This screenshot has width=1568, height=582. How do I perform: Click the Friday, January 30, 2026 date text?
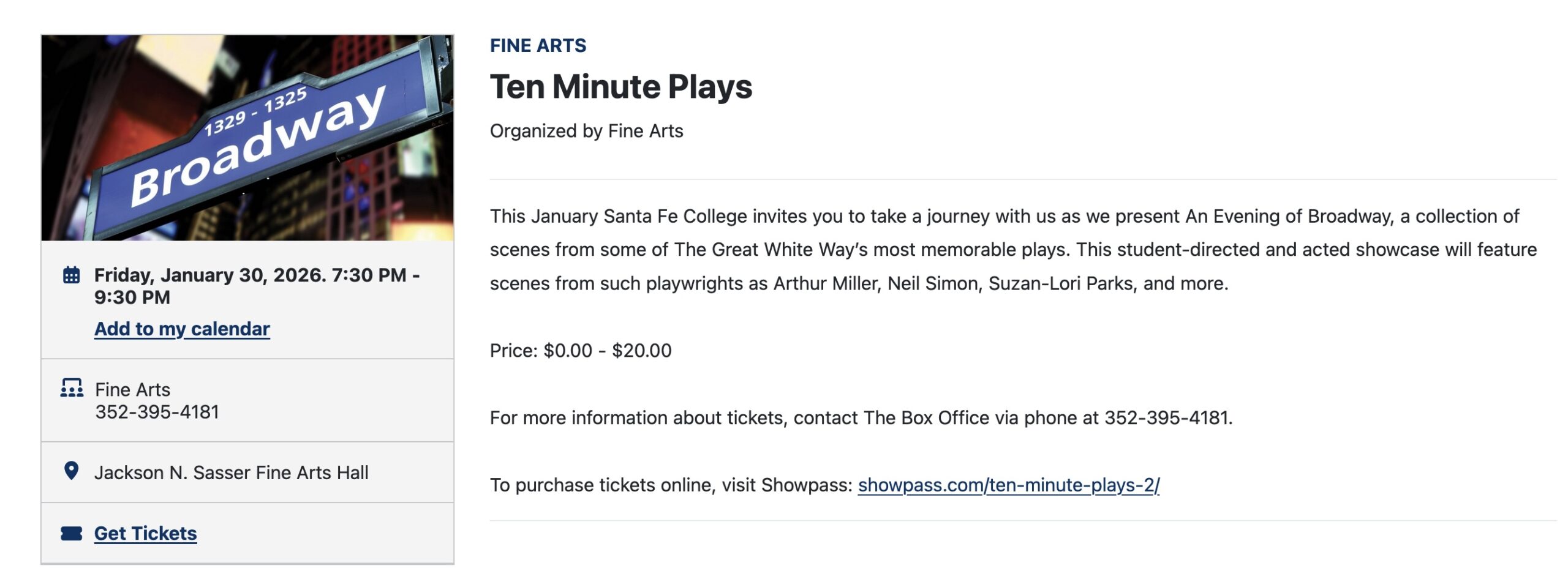[x=211, y=275]
